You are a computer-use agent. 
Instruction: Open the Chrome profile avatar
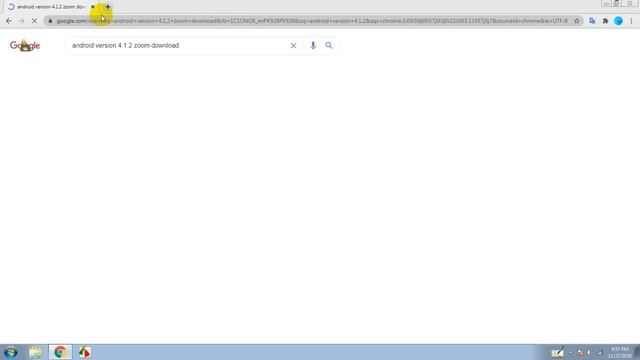click(x=618, y=21)
